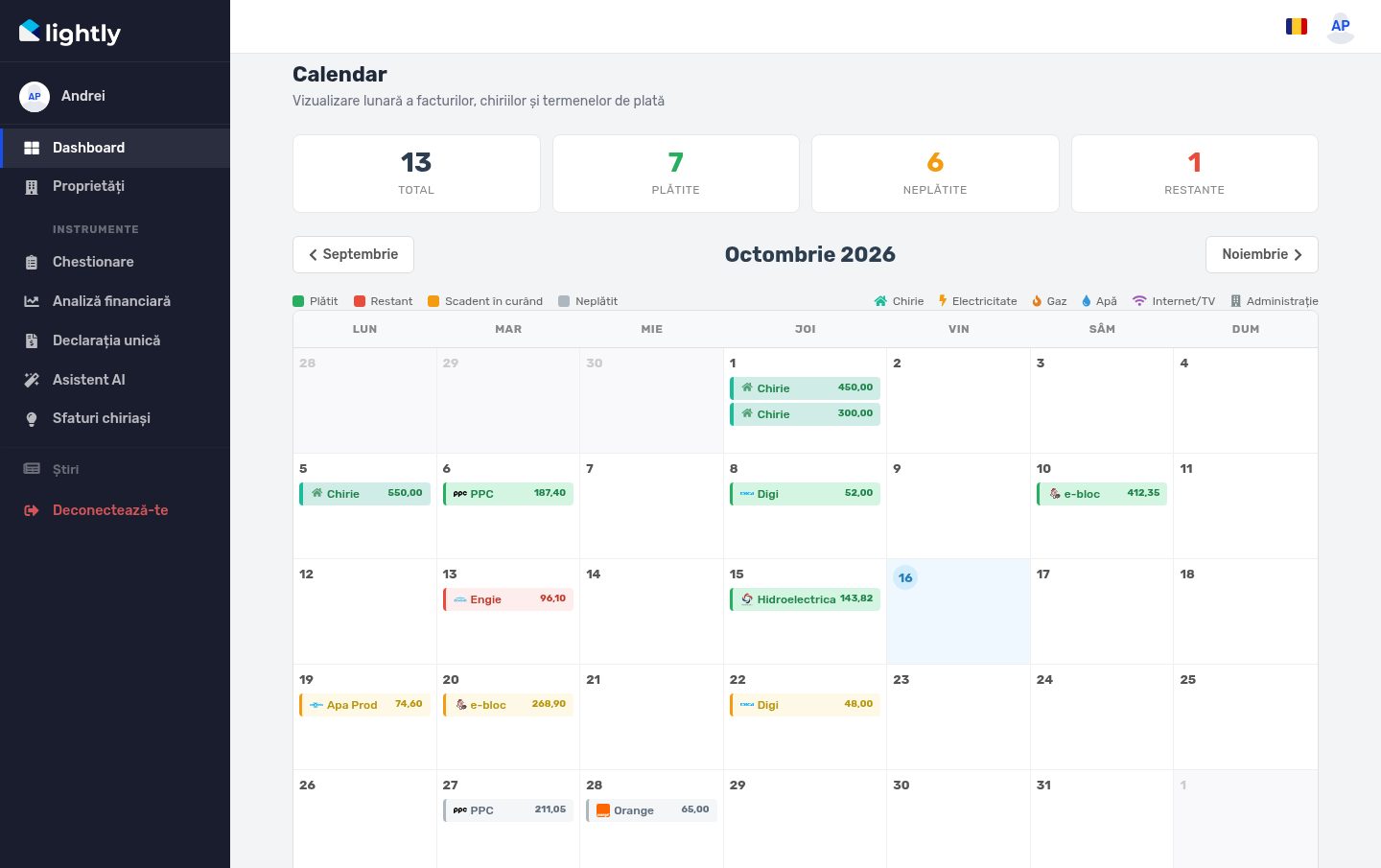Click Deconectează-te to log out
Image resolution: width=1381 pixels, height=868 pixels.
point(115,510)
